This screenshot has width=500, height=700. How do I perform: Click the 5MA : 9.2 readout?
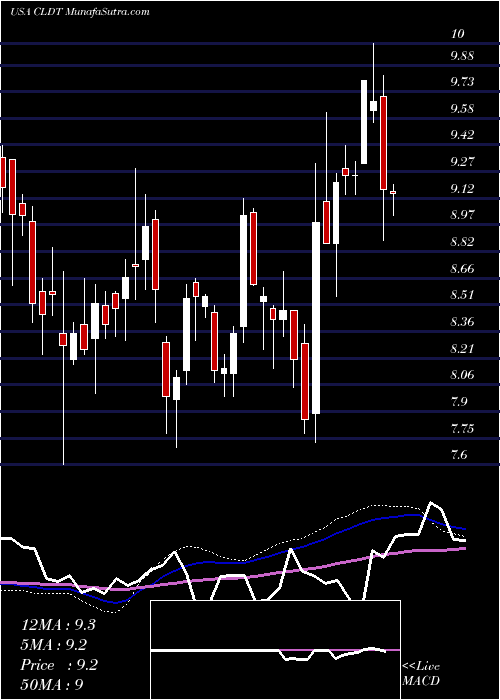[54, 645]
